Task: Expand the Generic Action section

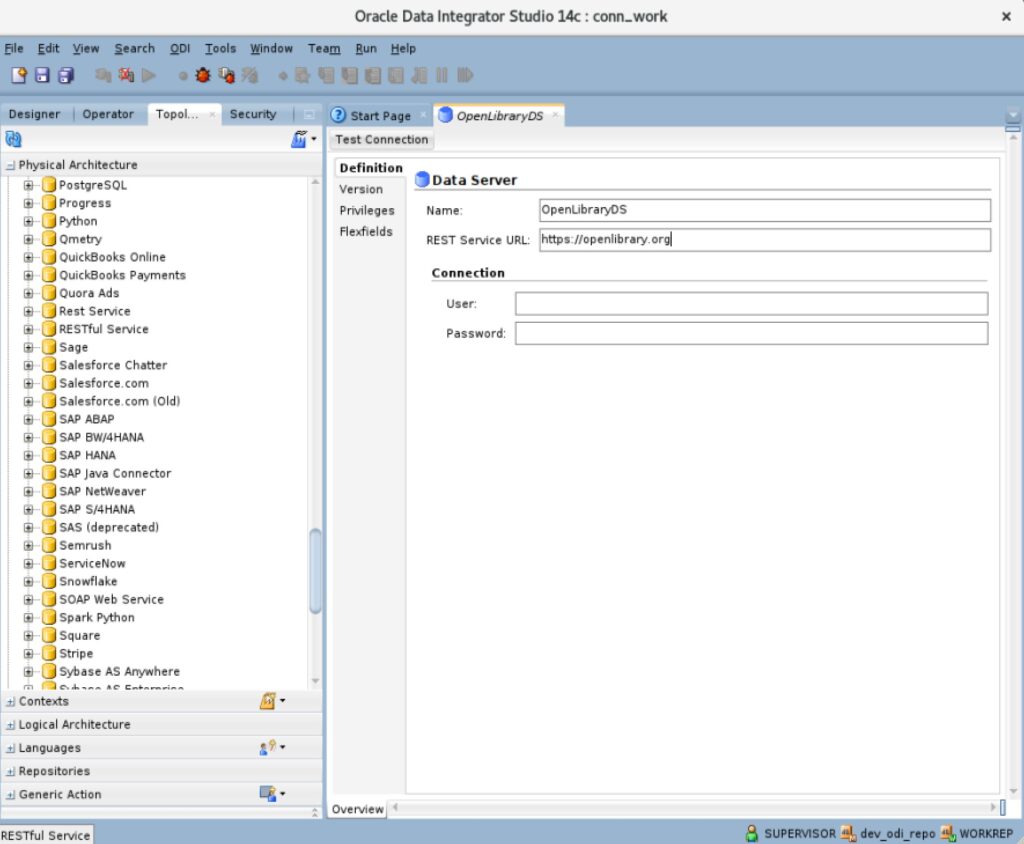Action: click(10, 795)
